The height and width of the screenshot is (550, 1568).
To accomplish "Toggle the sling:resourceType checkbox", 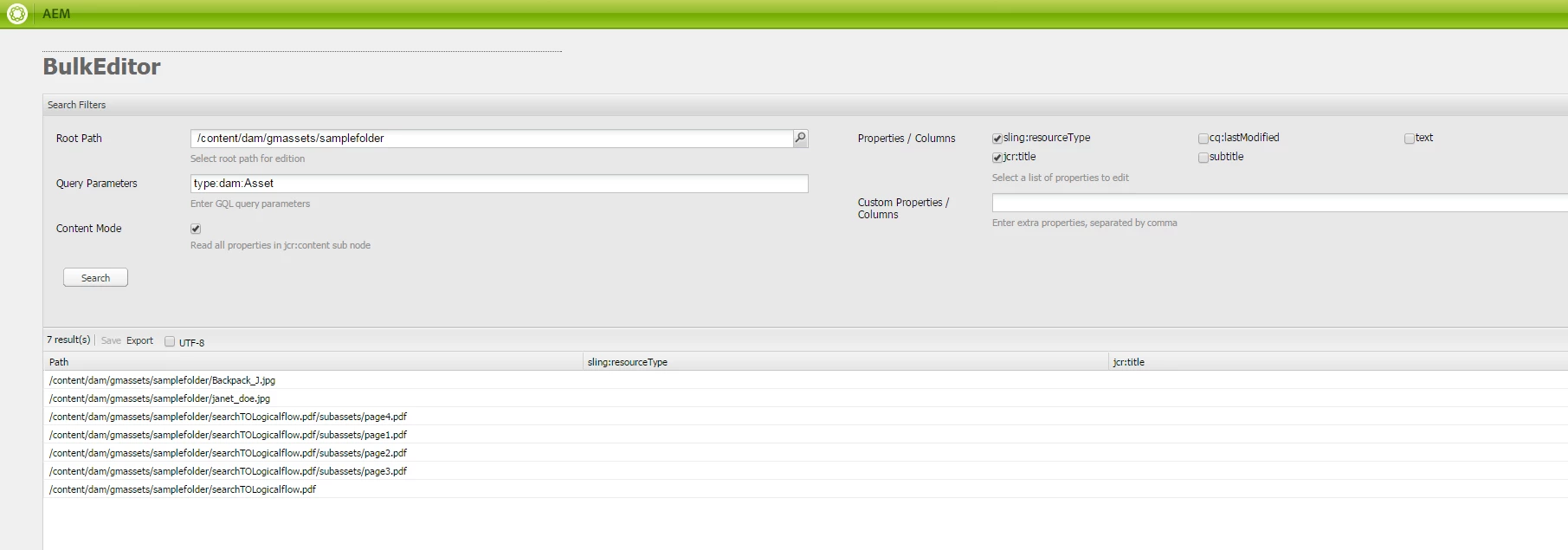I will click(997, 139).
